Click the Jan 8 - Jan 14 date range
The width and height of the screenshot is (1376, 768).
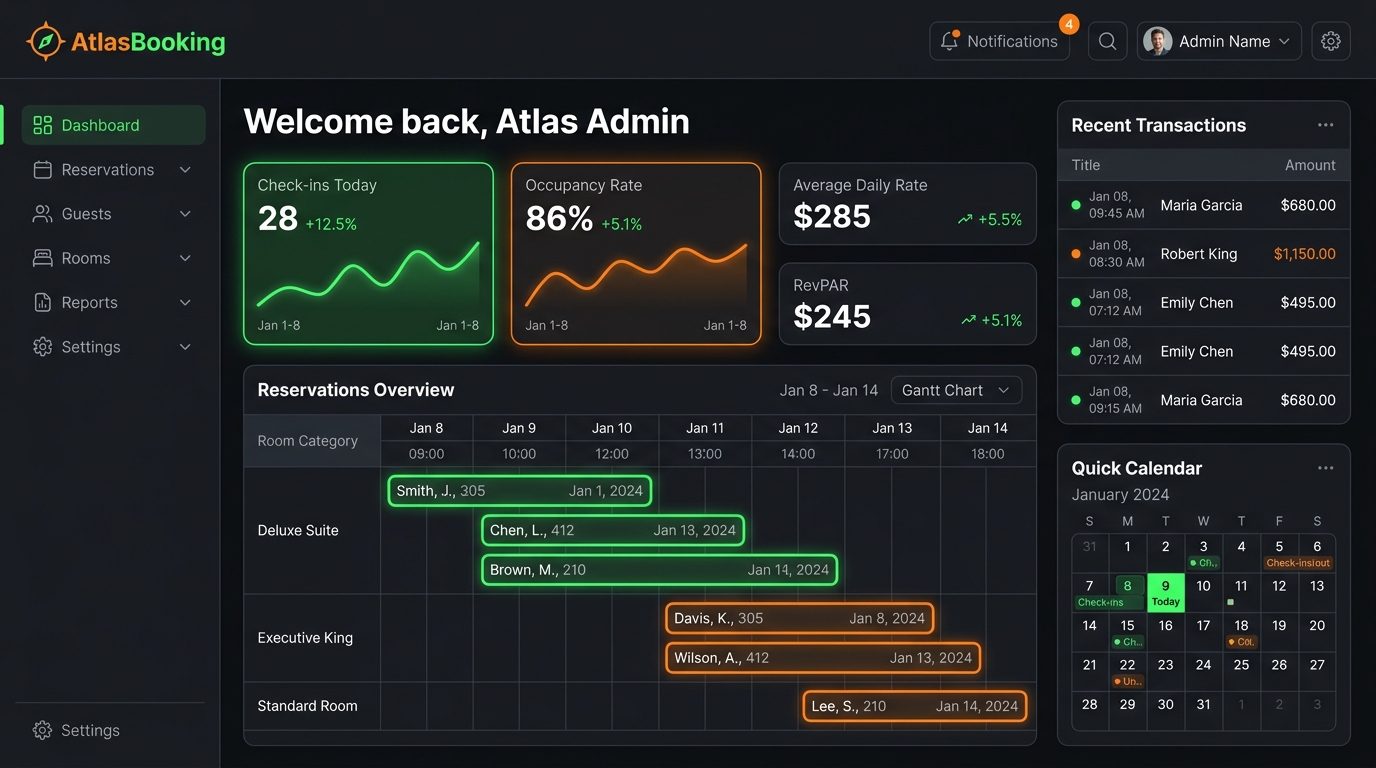pos(829,390)
